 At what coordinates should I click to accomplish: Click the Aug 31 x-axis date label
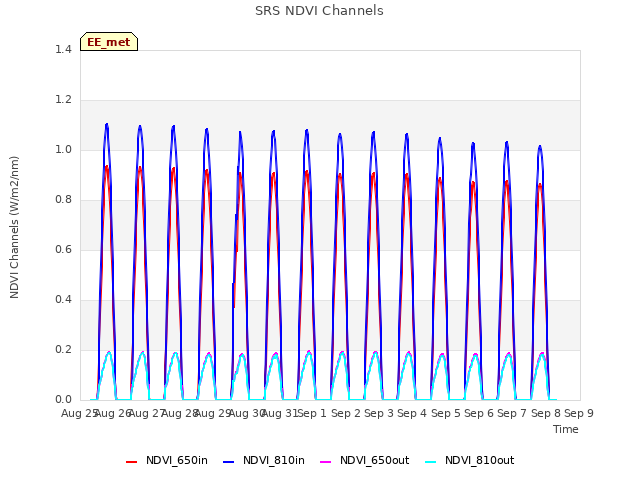point(279,413)
